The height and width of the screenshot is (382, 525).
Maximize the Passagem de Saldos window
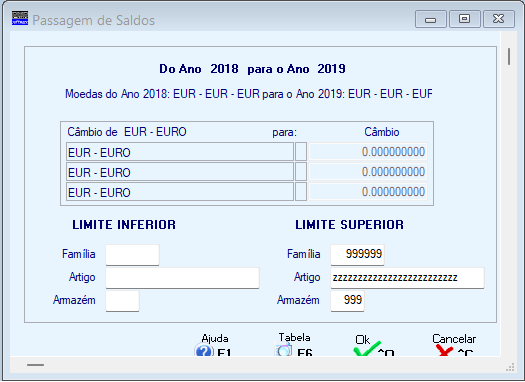465,19
